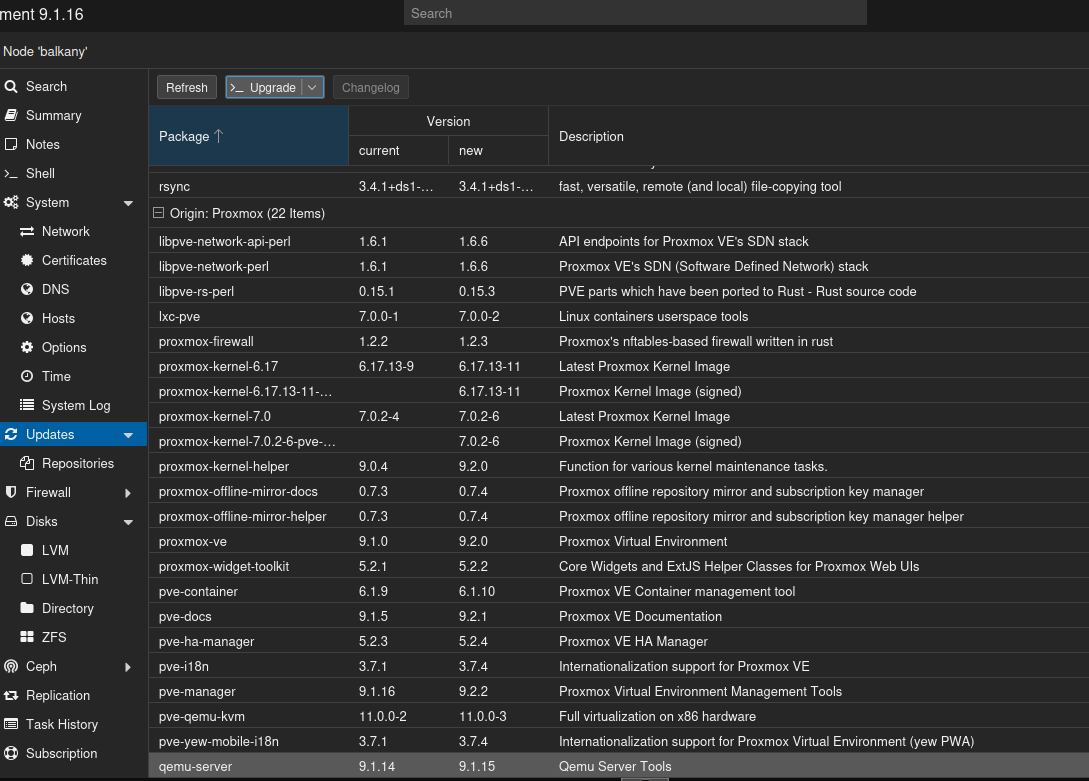This screenshot has width=1089, height=781.
Task: Collapse the System section arrow
Action: click(128, 203)
